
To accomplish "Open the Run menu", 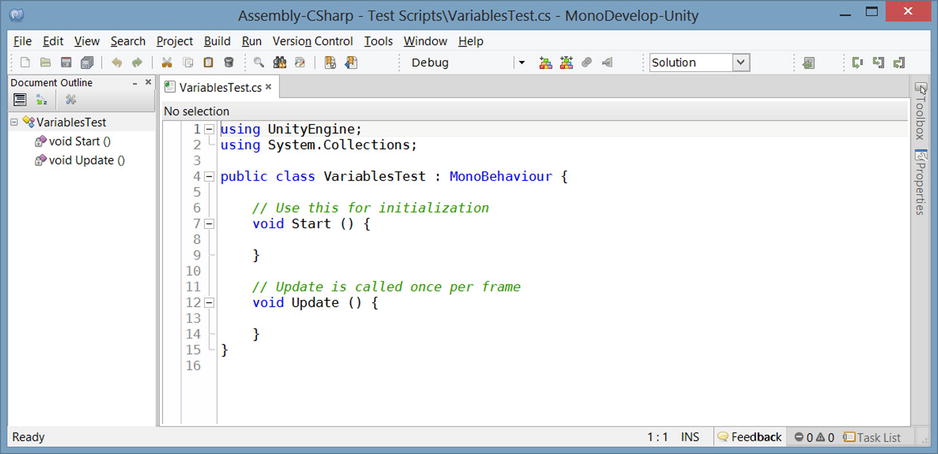I will [252, 41].
